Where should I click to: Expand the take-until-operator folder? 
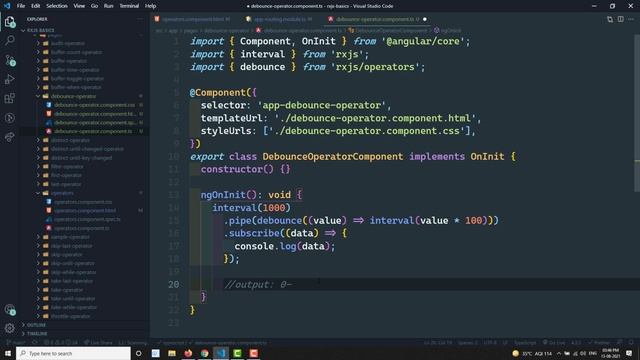pos(73,299)
